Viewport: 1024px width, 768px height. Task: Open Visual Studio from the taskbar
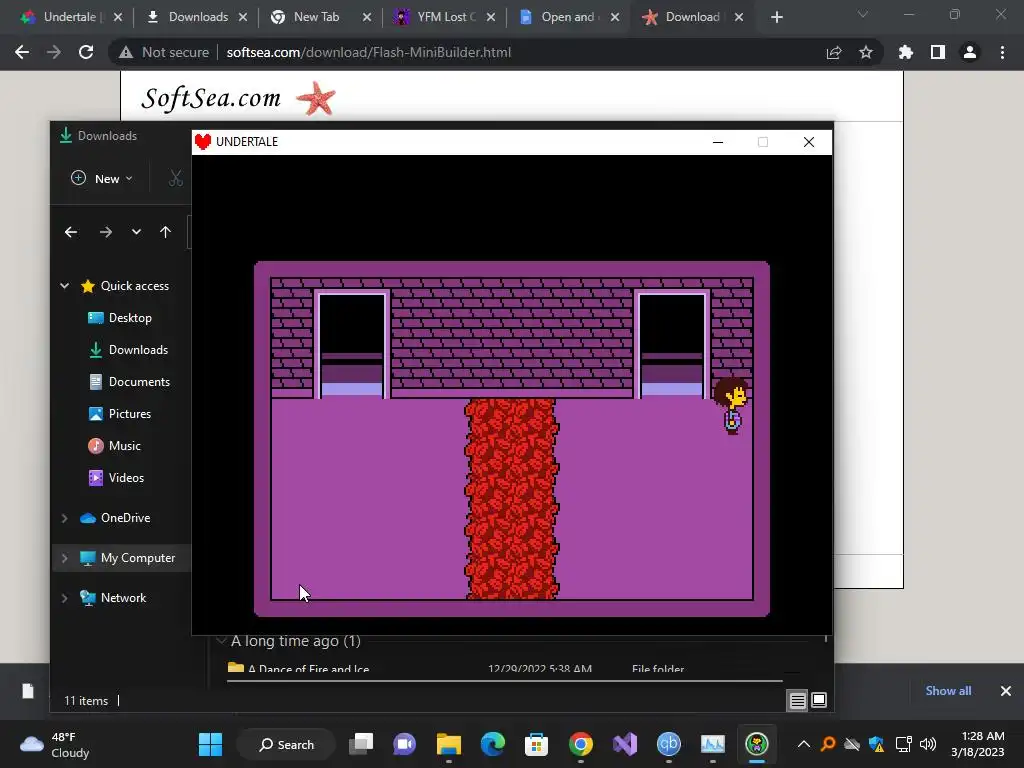(x=624, y=744)
